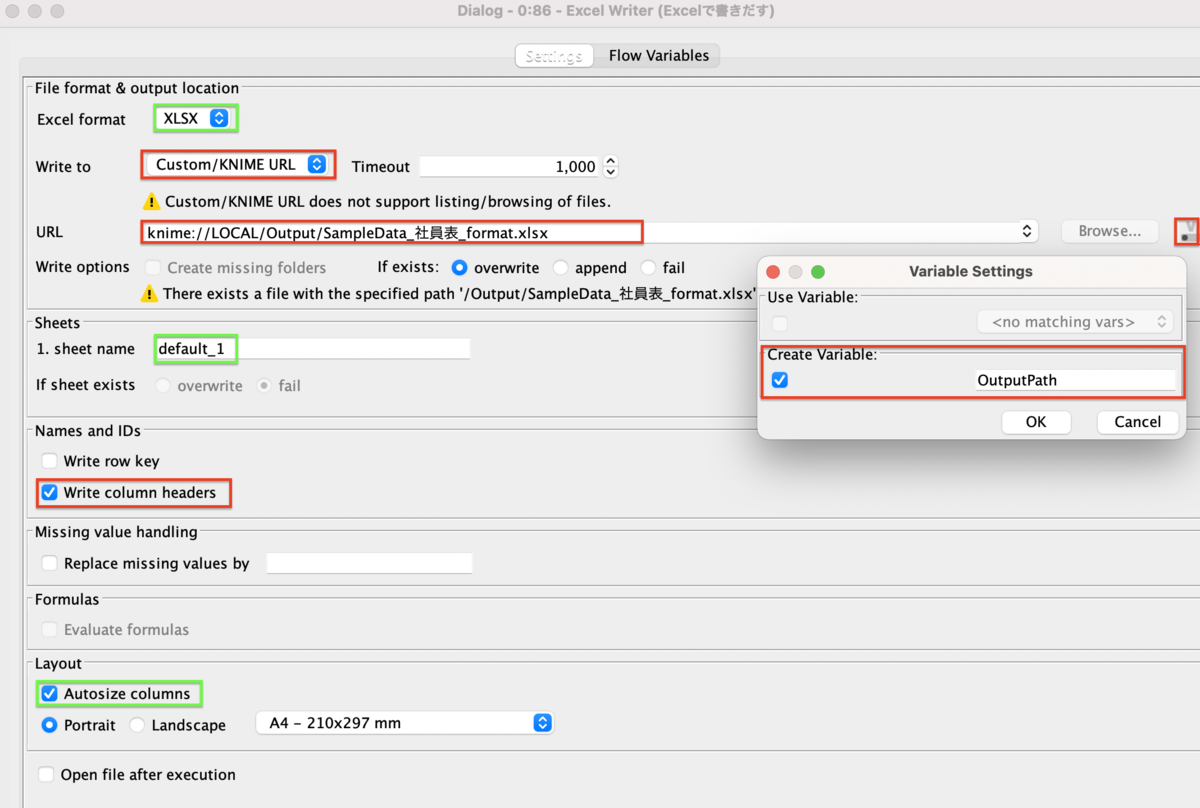Click the replace missing values text field
The width and height of the screenshot is (1200, 808).
(369, 563)
